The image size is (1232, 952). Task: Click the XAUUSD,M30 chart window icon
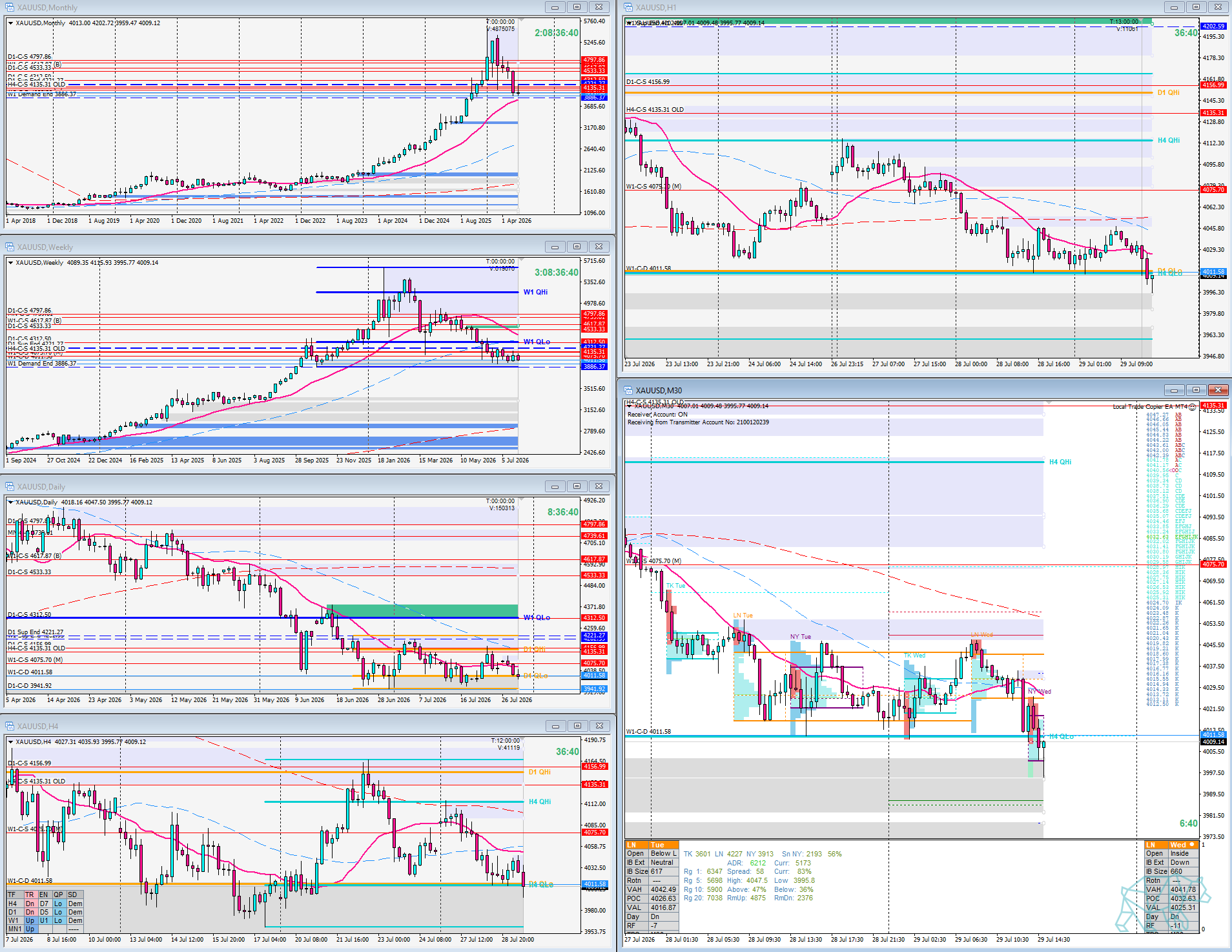click(628, 390)
